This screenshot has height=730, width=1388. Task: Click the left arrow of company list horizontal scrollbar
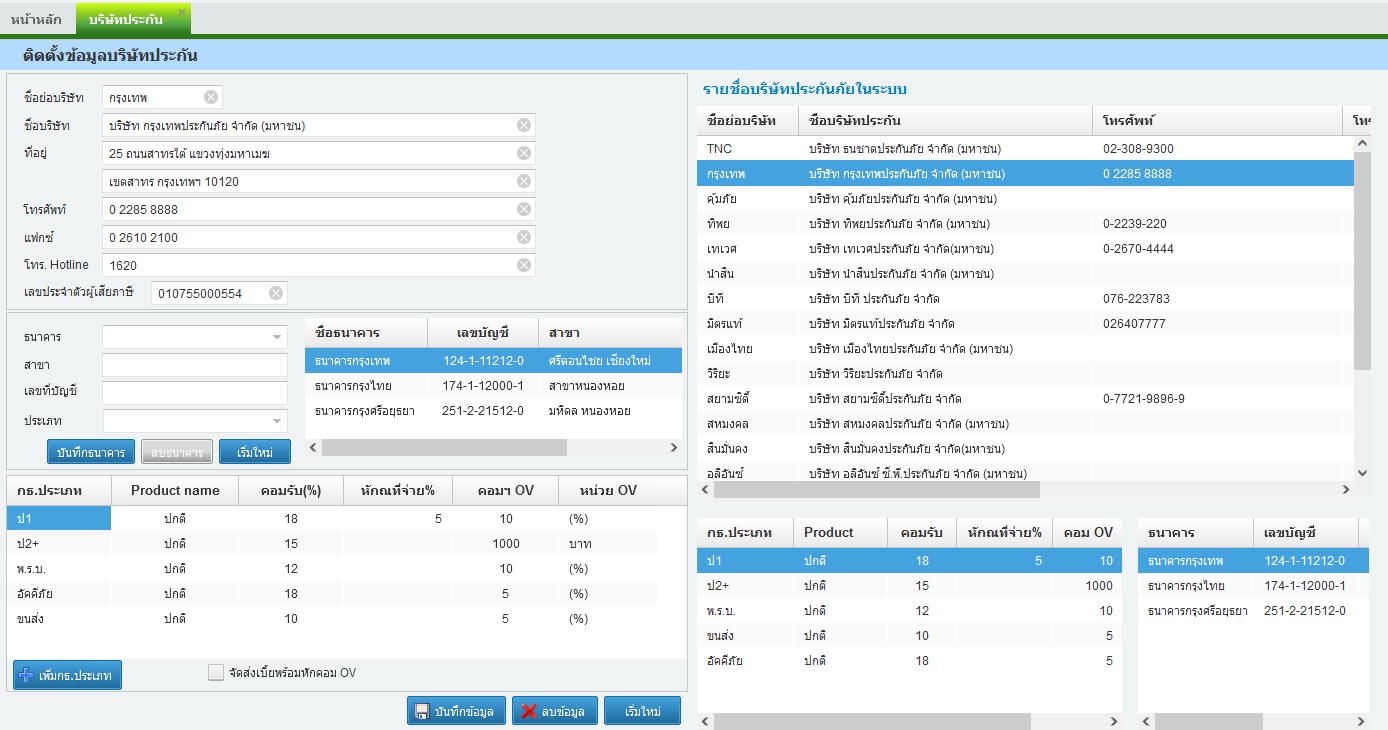point(705,490)
